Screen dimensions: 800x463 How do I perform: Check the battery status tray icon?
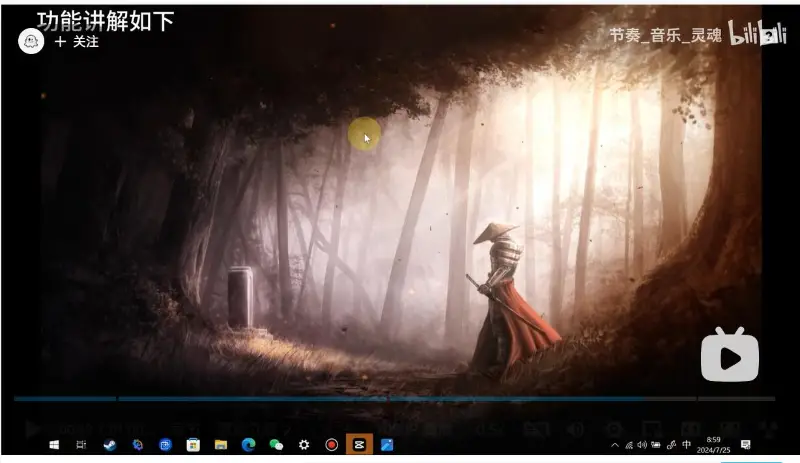(656, 445)
